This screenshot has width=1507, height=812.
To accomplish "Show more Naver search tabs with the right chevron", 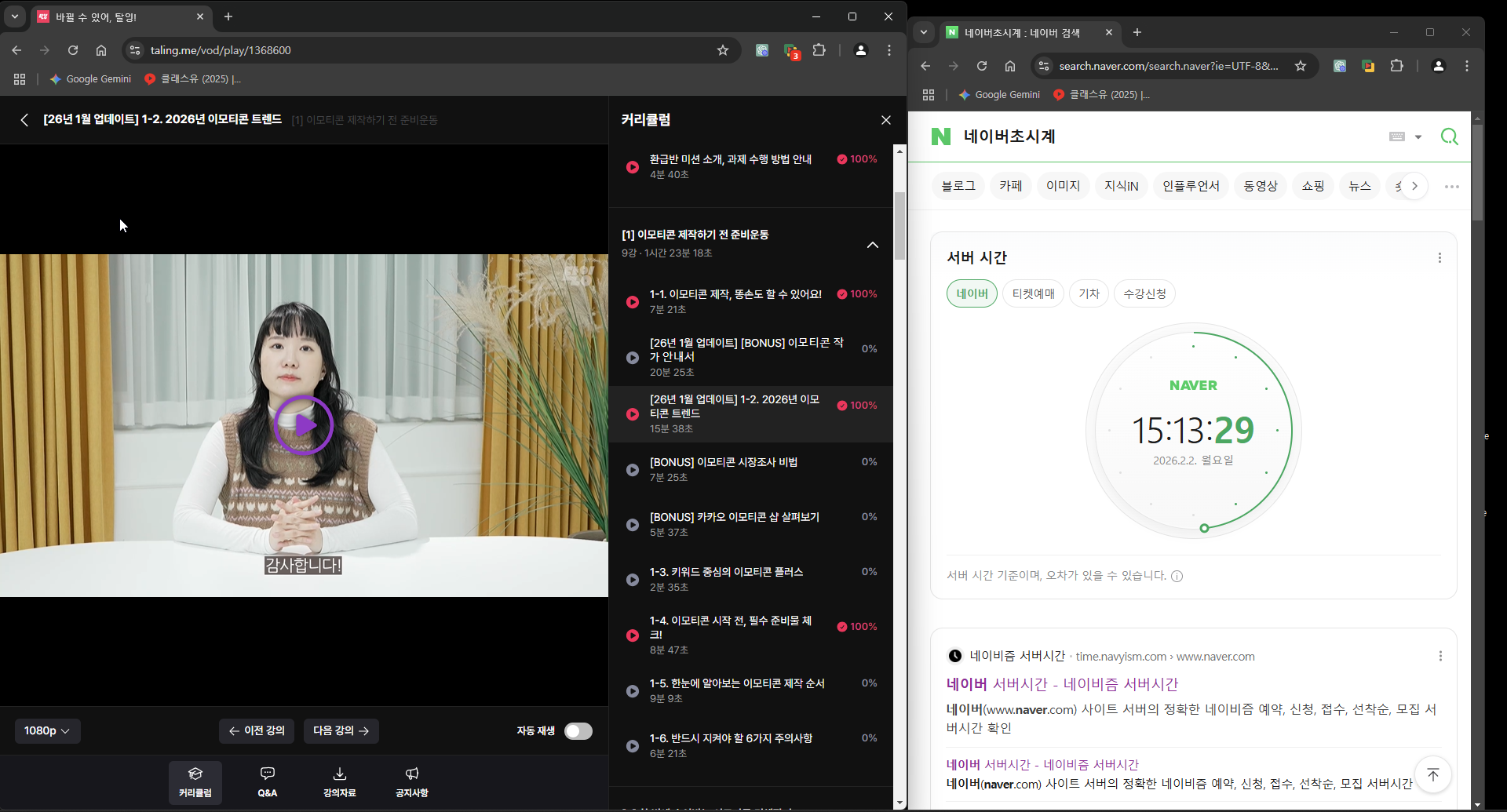I will (x=1414, y=186).
